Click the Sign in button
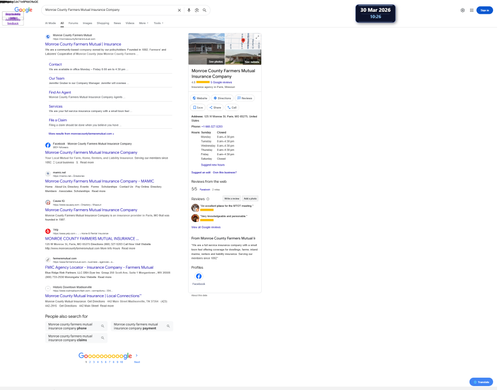500x390 pixels. pyautogui.click(x=484, y=10)
